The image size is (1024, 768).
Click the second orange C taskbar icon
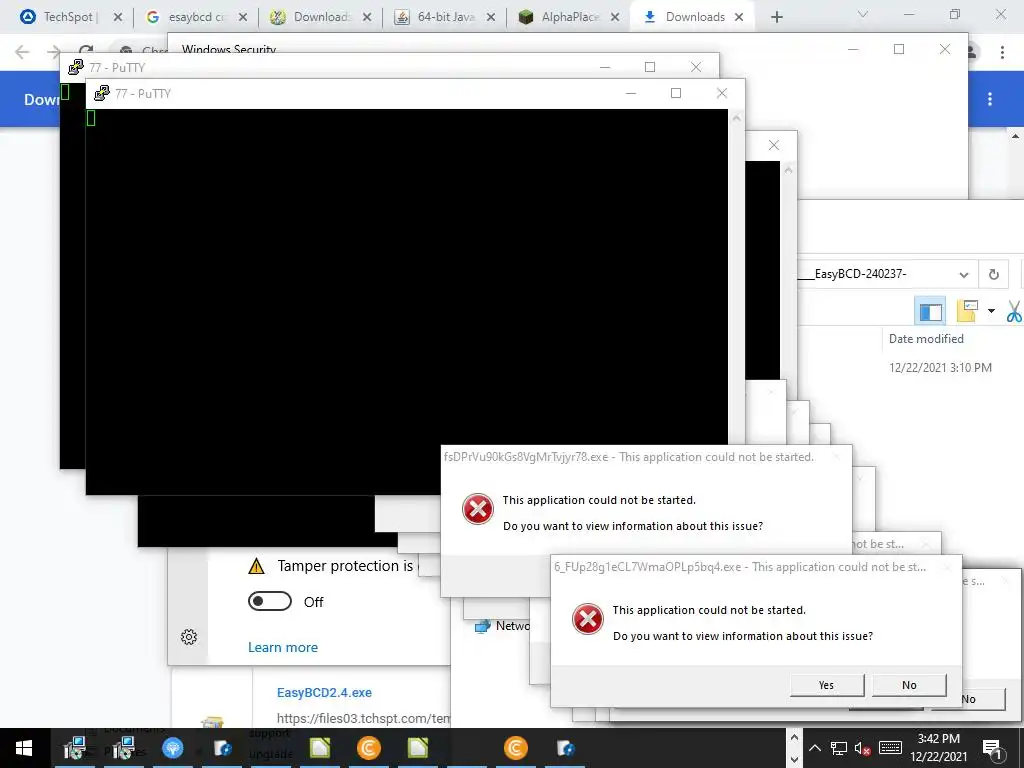516,748
